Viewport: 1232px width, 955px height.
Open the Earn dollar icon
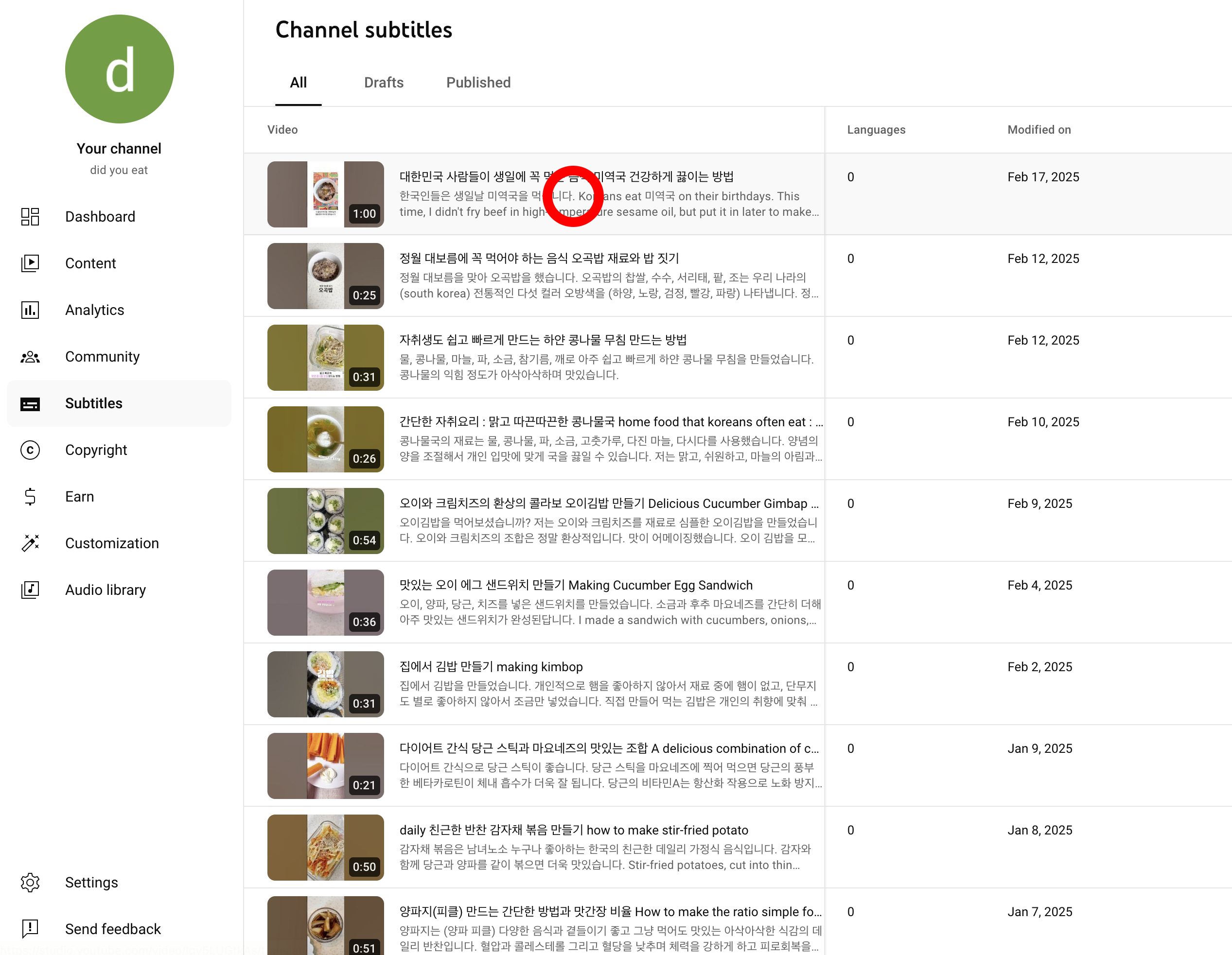[30, 497]
